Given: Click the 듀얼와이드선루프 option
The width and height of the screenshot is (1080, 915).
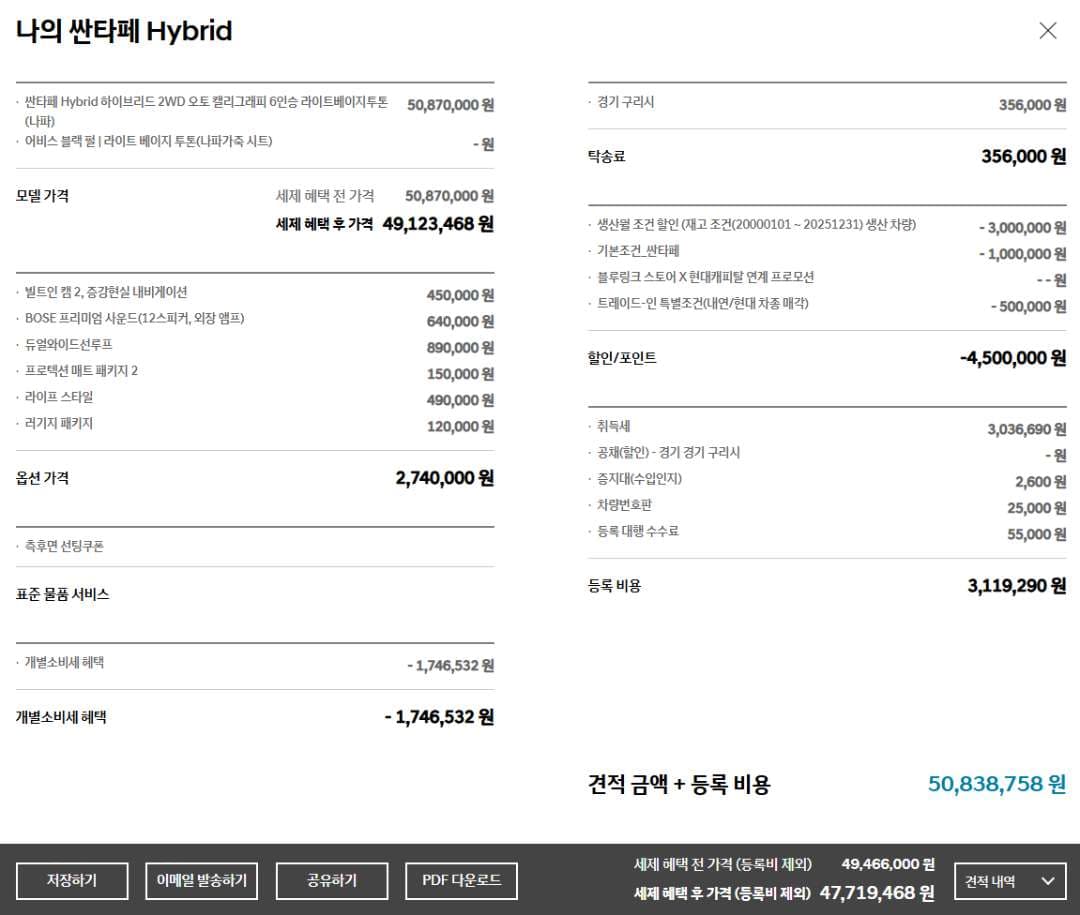Looking at the screenshot, I should click(68, 345).
